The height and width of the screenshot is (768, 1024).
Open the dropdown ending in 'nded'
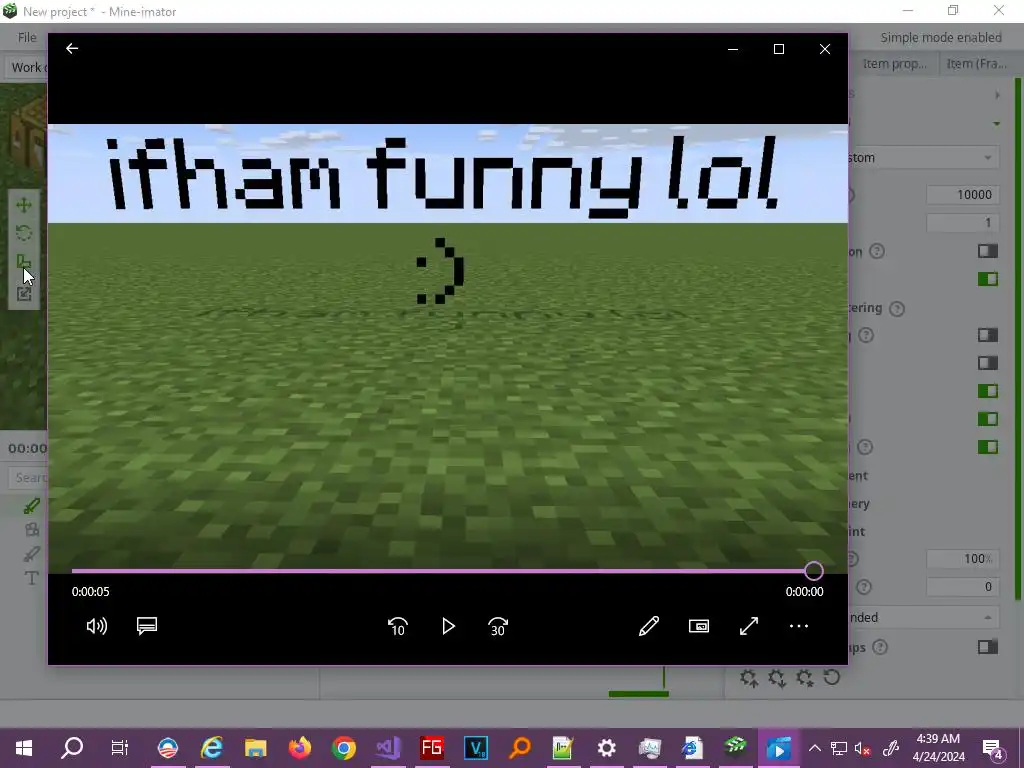pyautogui.click(x=923, y=617)
